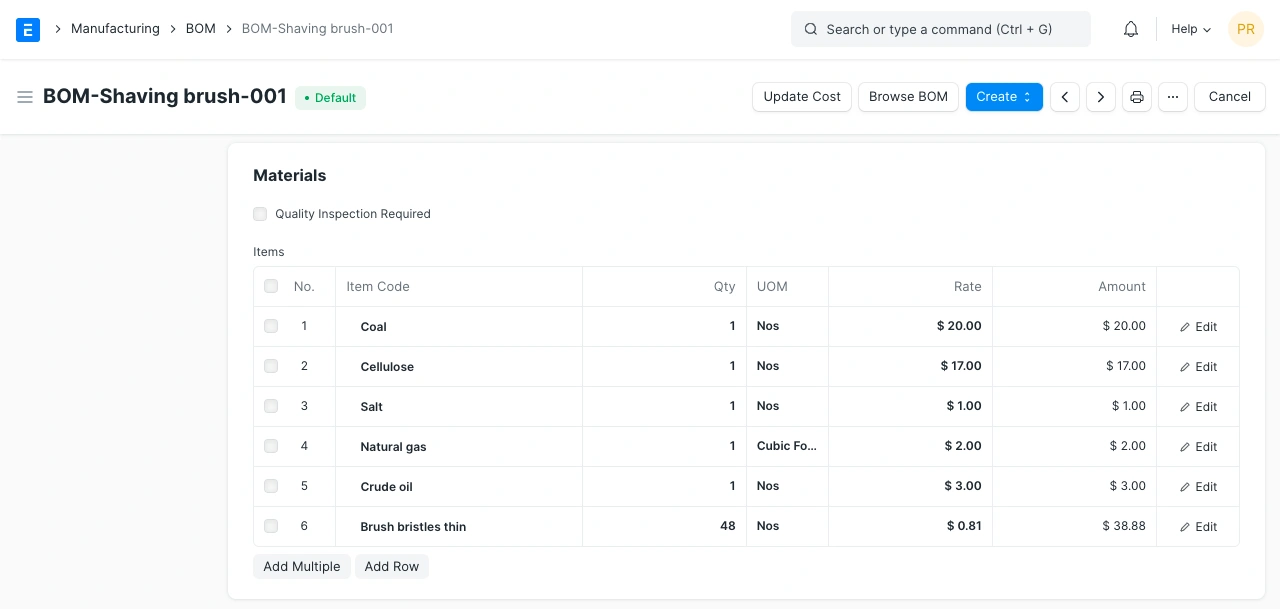Open the PR user avatar
Screen dimensions: 1280x609
click(x=1245, y=29)
